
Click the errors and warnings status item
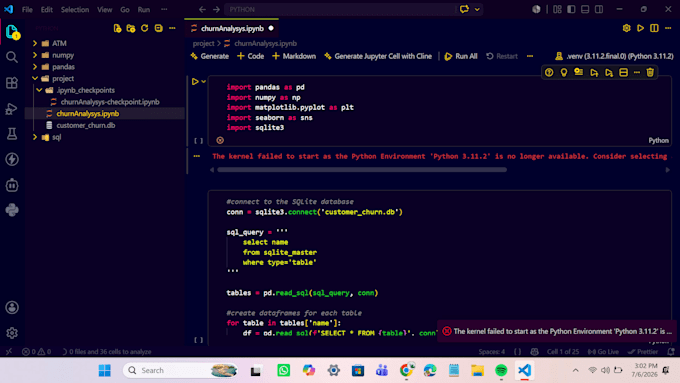pos(36,352)
